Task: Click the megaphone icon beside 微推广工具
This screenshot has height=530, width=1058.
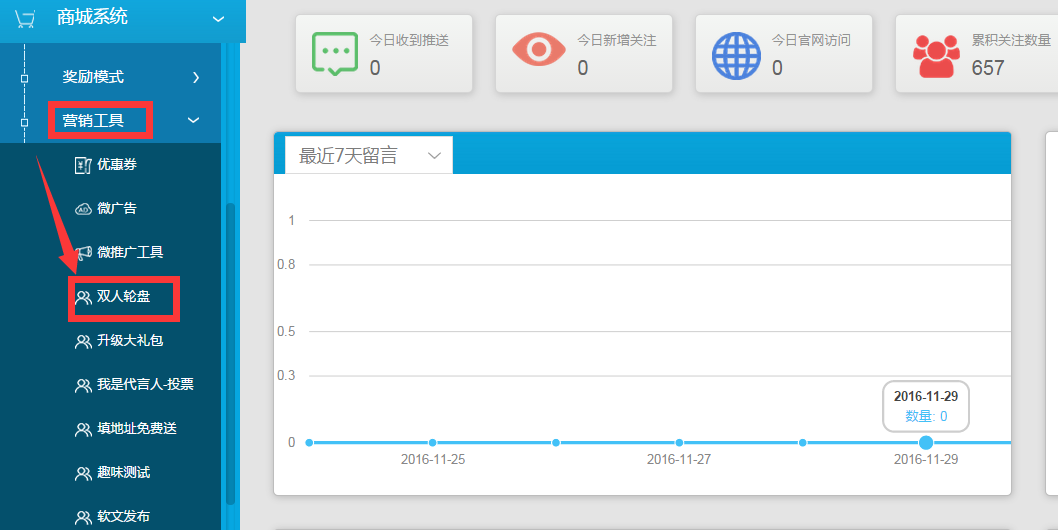Action: (83, 253)
